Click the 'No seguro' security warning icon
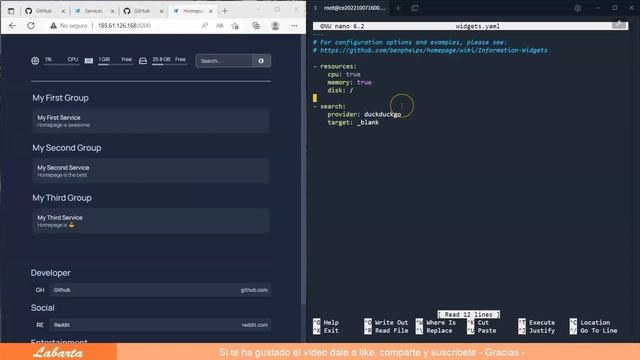This screenshot has width=640, height=360. [53, 25]
